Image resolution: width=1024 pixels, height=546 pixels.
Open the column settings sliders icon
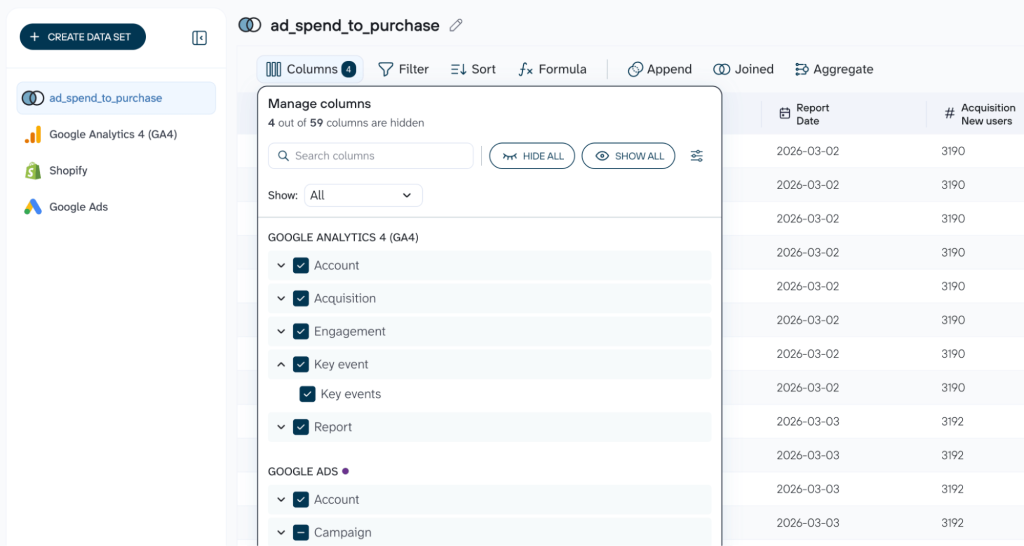pyautogui.click(x=697, y=156)
